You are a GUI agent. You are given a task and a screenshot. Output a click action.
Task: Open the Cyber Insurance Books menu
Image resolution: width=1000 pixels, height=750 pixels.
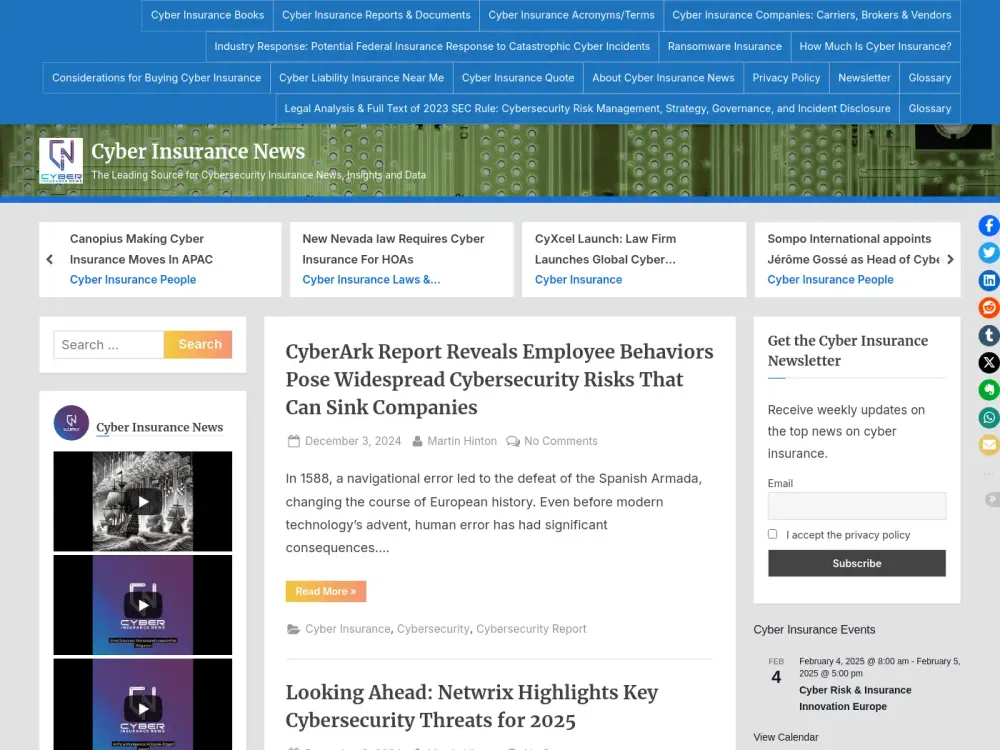(207, 15)
